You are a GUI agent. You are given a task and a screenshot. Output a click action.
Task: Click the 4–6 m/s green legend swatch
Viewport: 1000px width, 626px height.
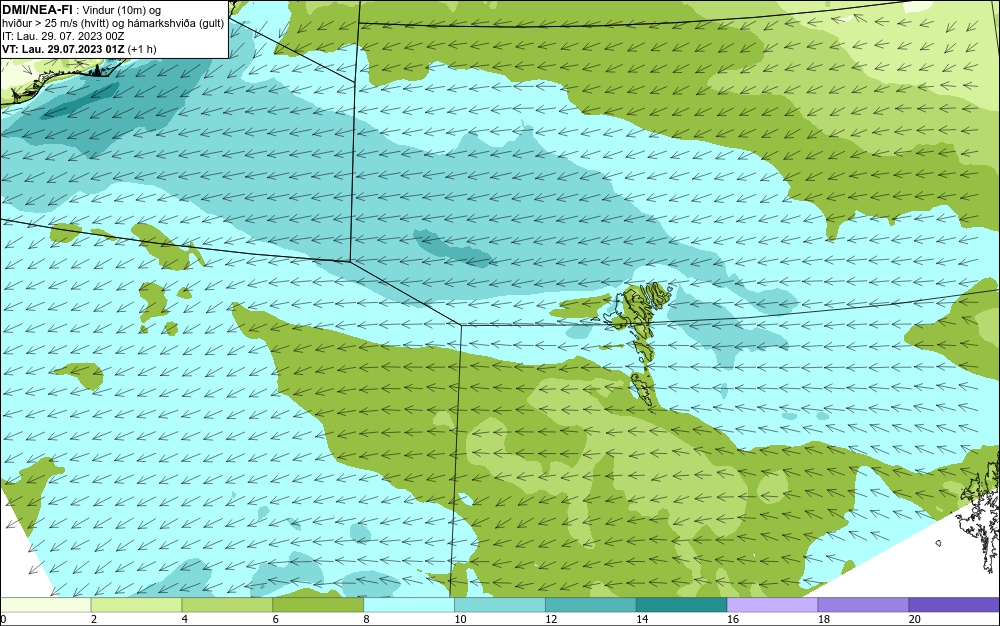227,605
